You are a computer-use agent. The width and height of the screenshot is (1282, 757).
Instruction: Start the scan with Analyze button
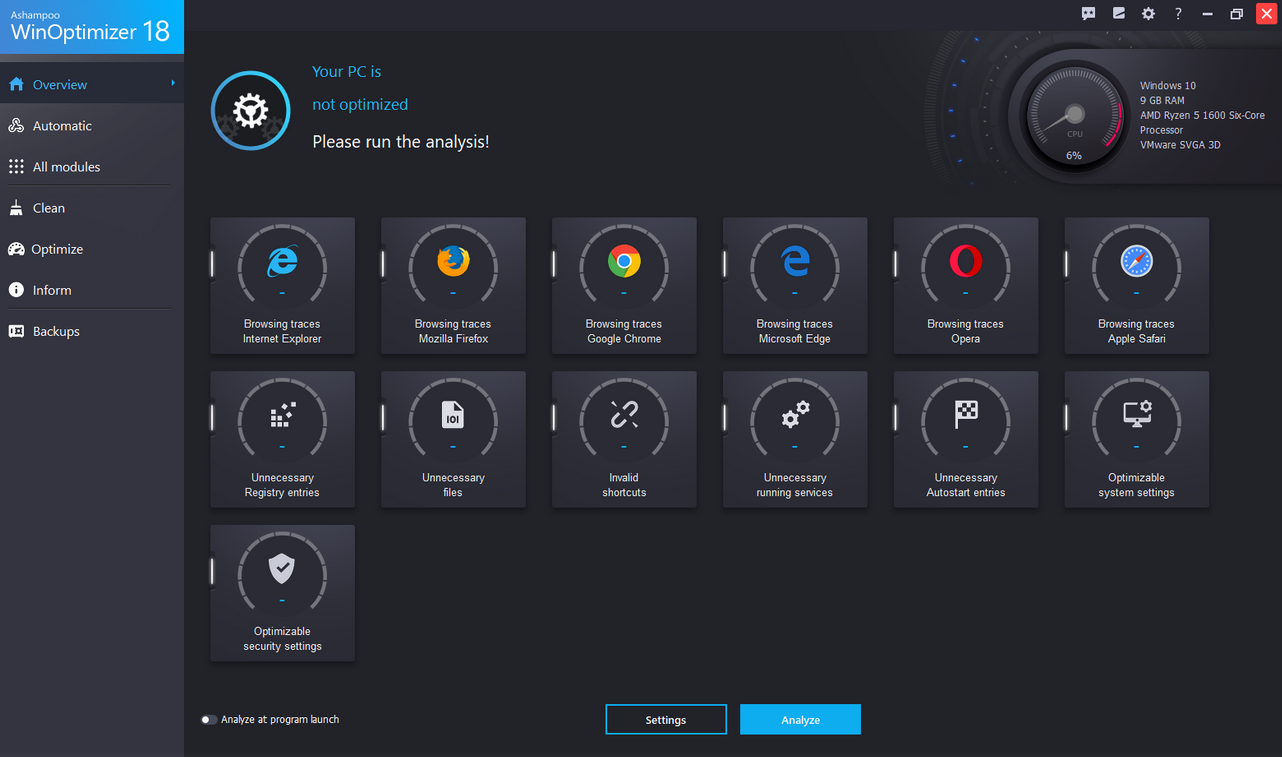click(x=800, y=720)
